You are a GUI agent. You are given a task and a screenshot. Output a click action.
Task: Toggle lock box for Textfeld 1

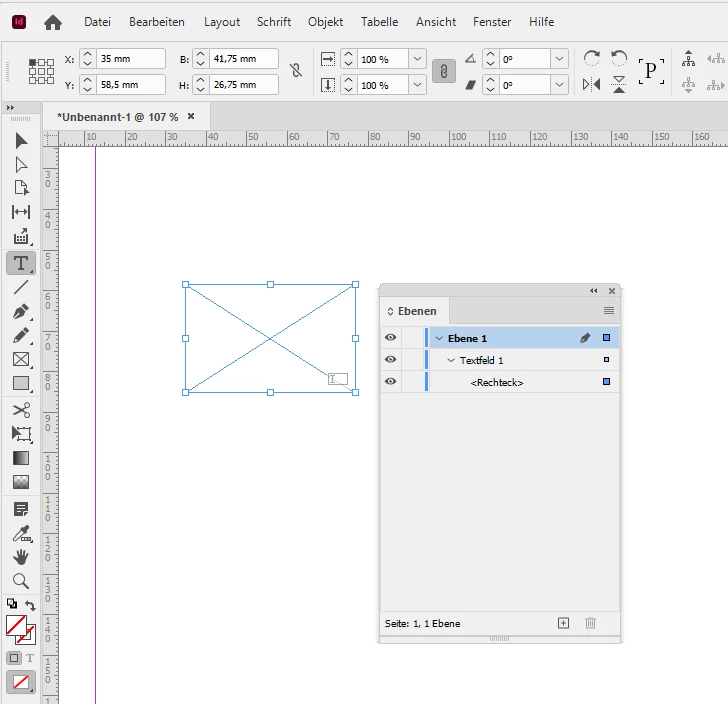pos(413,359)
